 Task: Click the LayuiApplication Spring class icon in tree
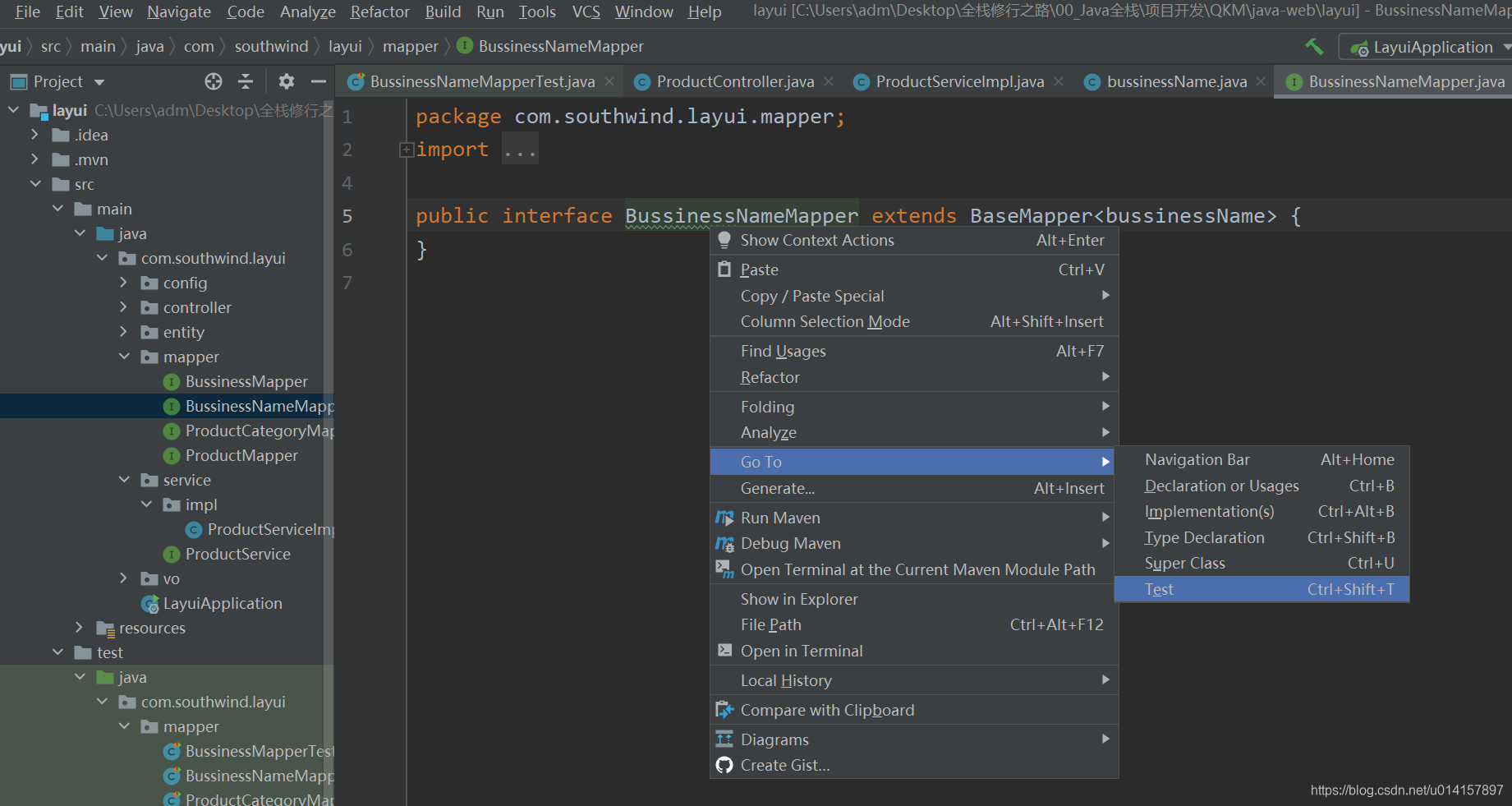pos(150,604)
